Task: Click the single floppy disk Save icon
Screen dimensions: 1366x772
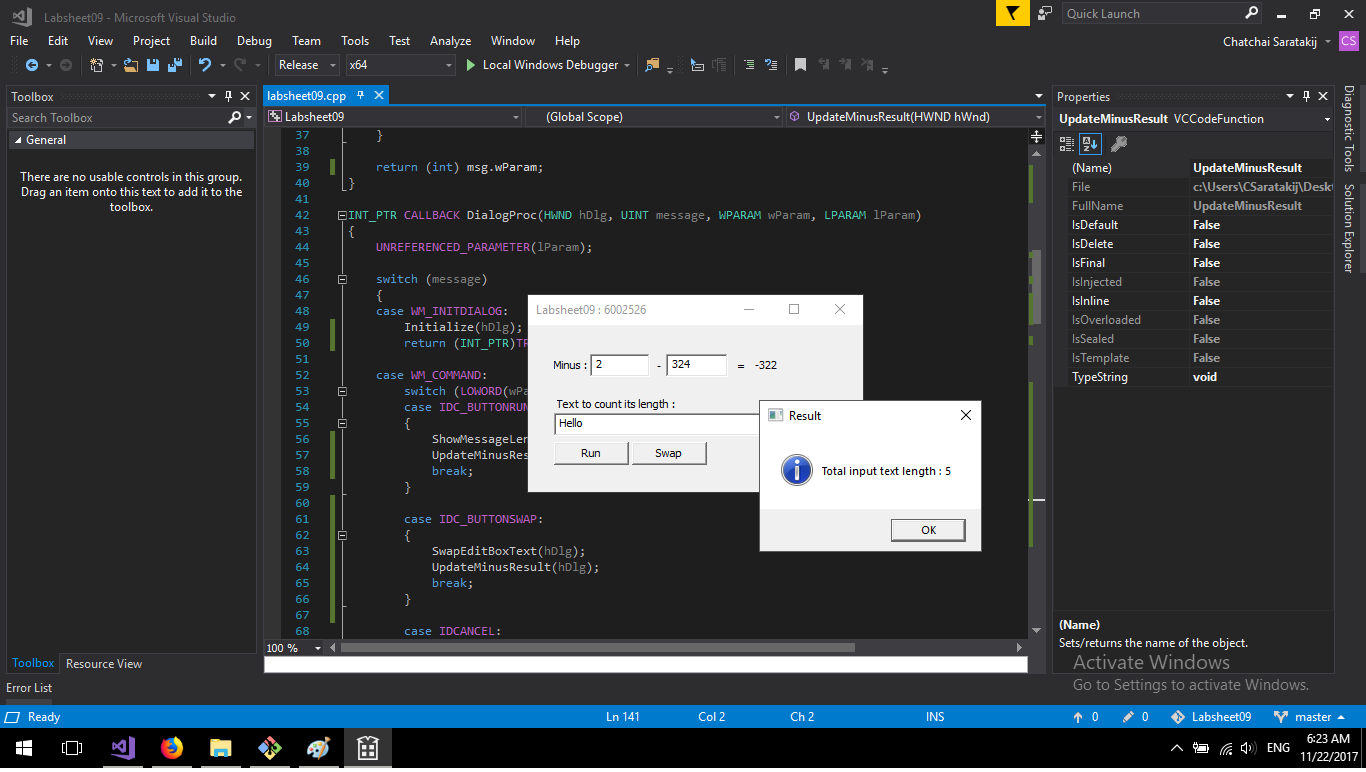Action: [x=153, y=65]
